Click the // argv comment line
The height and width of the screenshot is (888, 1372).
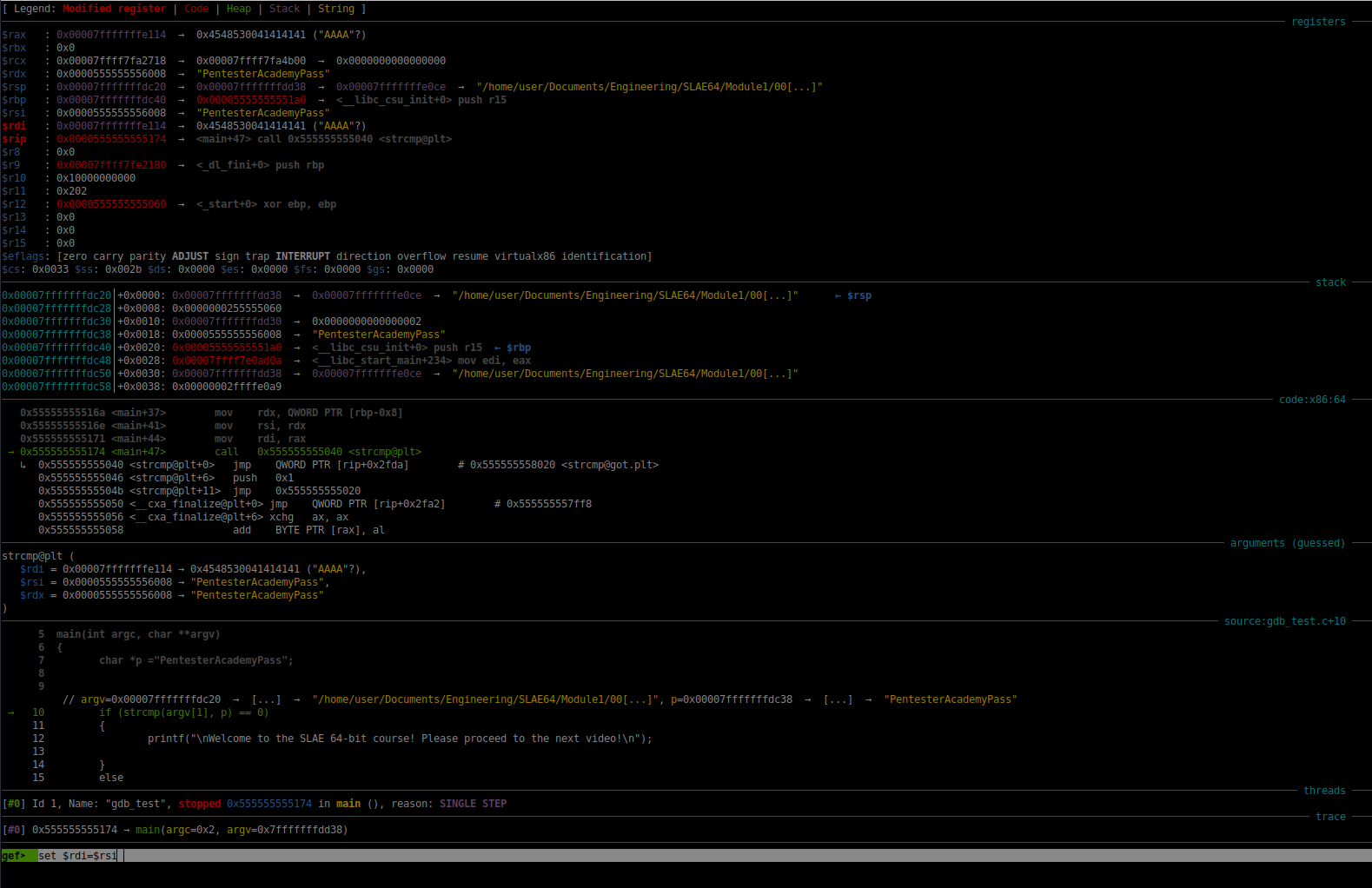pyautogui.click(x=540, y=699)
